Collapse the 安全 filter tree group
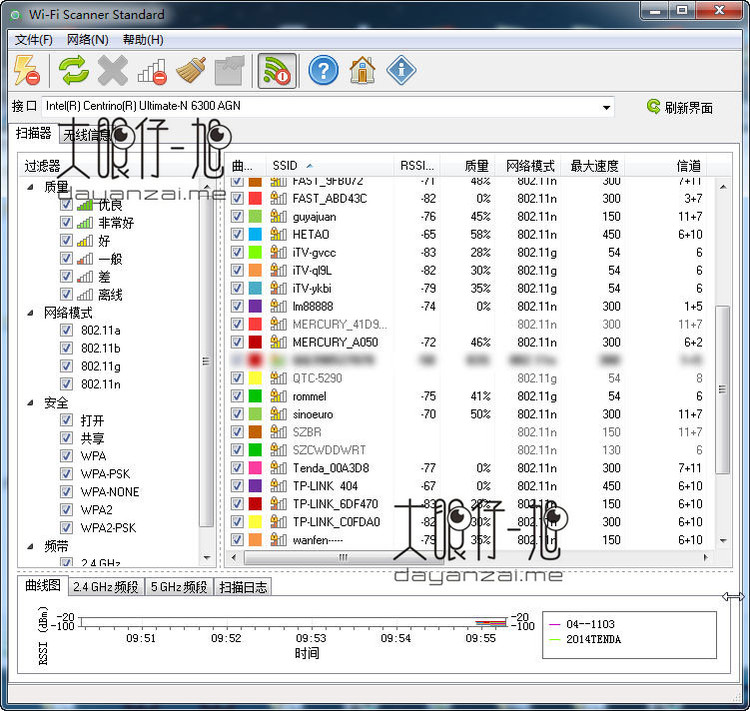 [30, 403]
